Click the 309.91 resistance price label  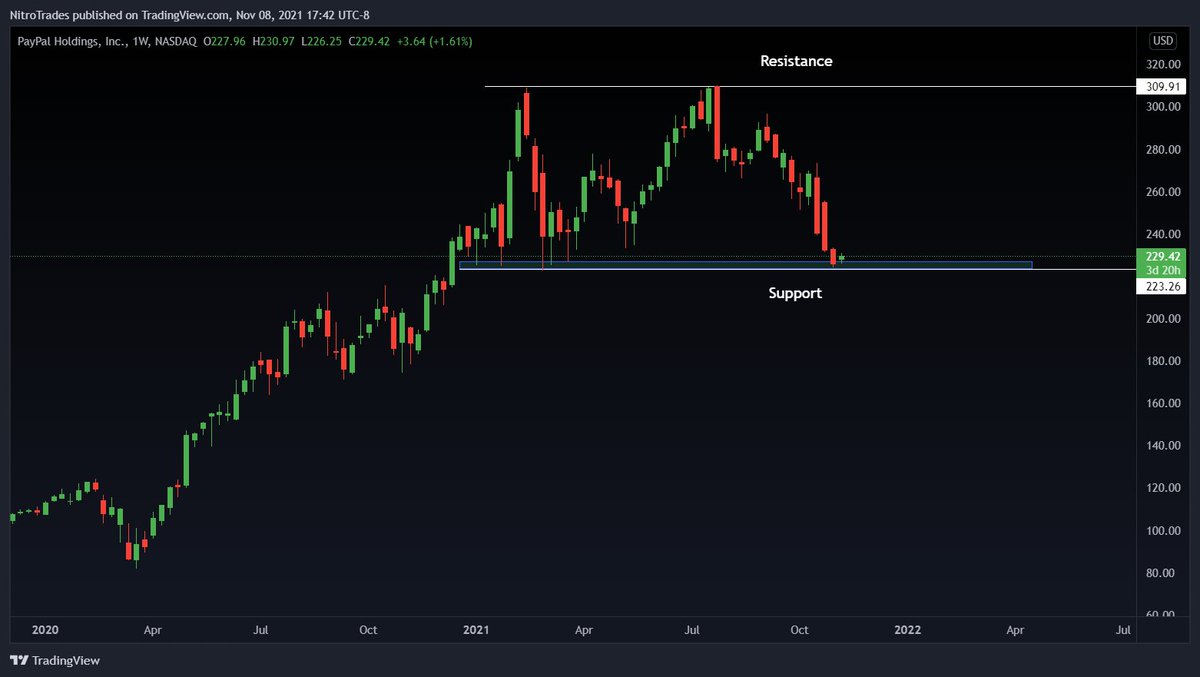[1160, 87]
